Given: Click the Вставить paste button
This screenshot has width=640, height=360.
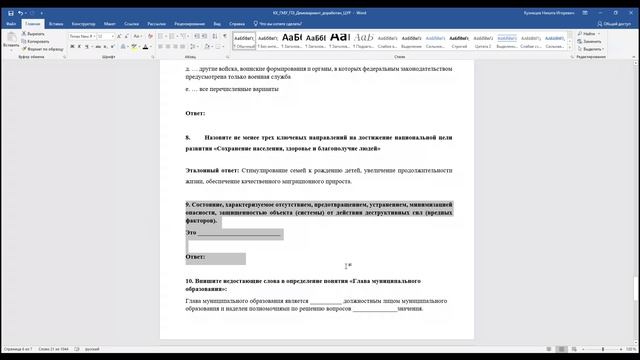Looking at the screenshot, I should (11, 40).
